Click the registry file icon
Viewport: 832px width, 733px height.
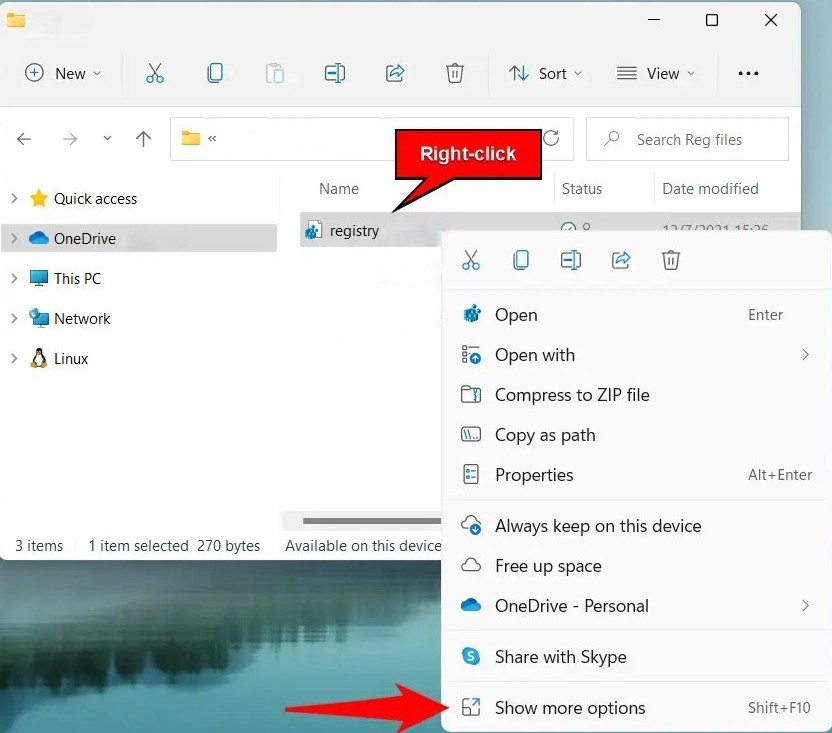tap(313, 230)
